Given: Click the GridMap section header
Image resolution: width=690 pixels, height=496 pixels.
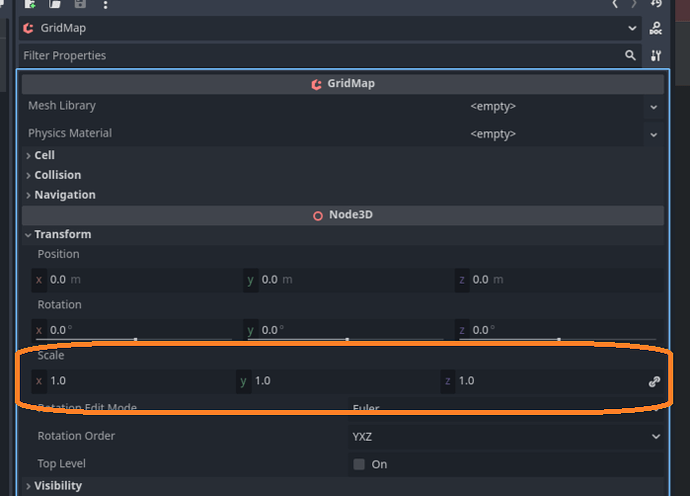Looking at the screenshot, I should click(x=343, y=84).
